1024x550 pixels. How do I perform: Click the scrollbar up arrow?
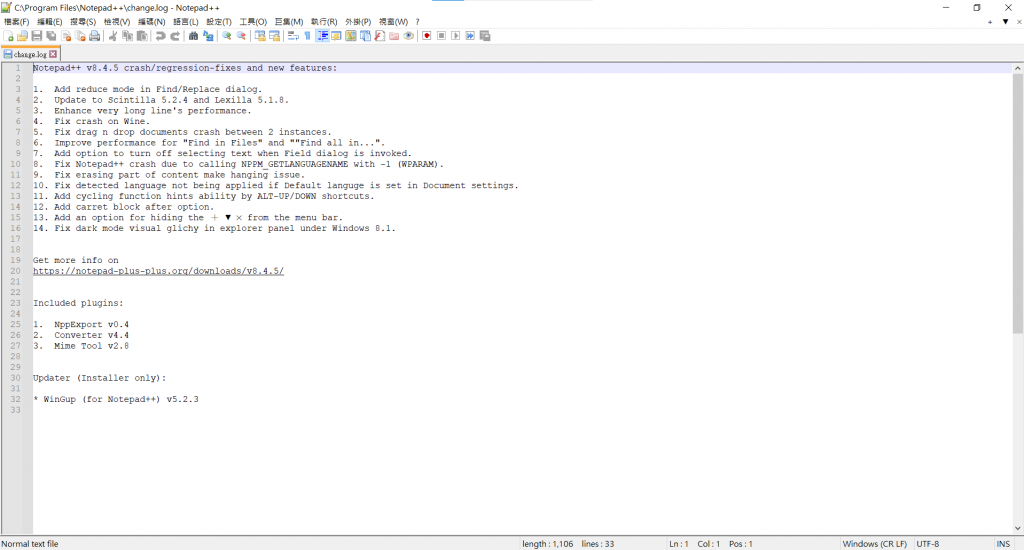(1018, 68)
